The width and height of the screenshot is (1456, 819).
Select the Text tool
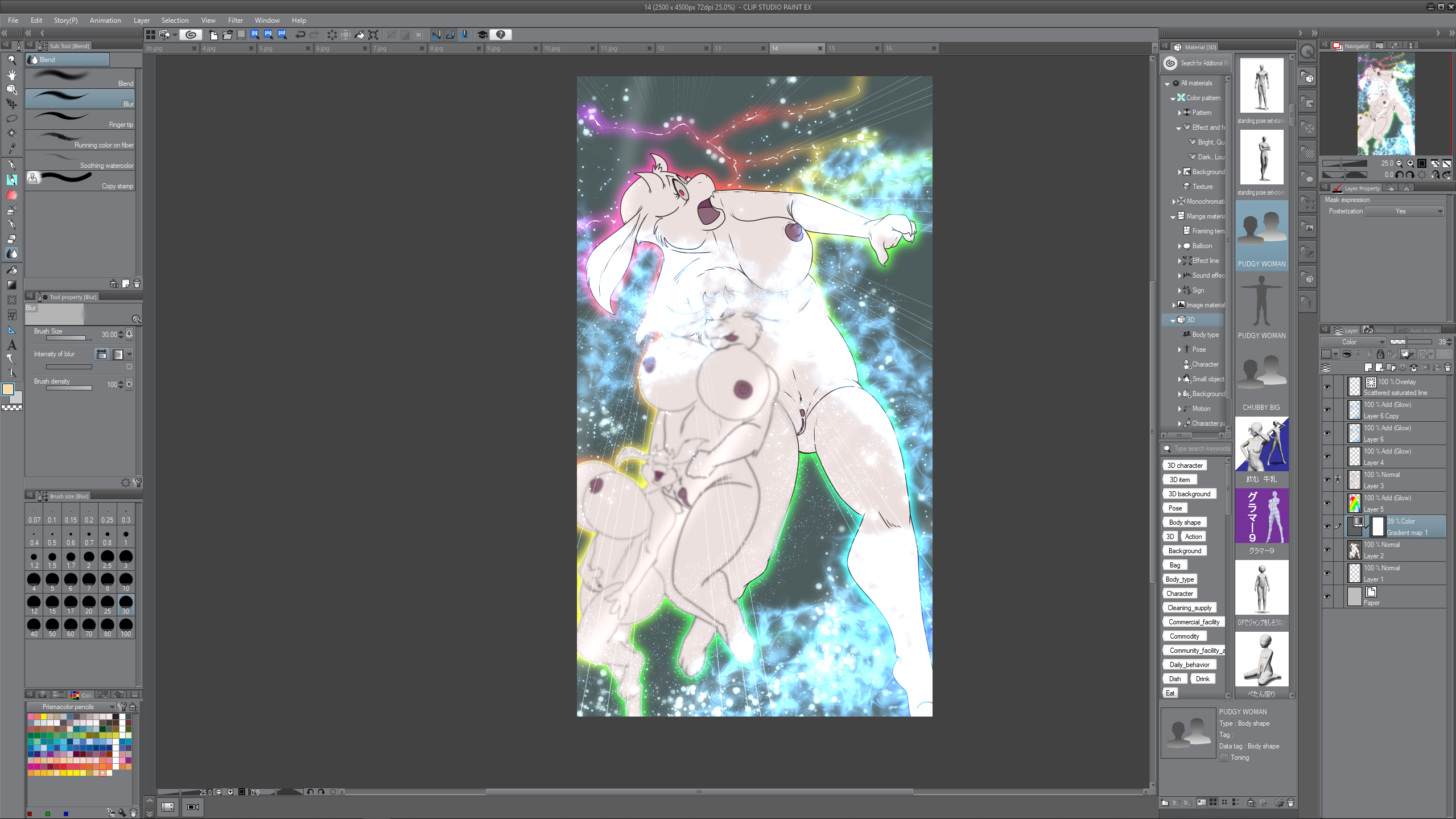pos(11,345)
